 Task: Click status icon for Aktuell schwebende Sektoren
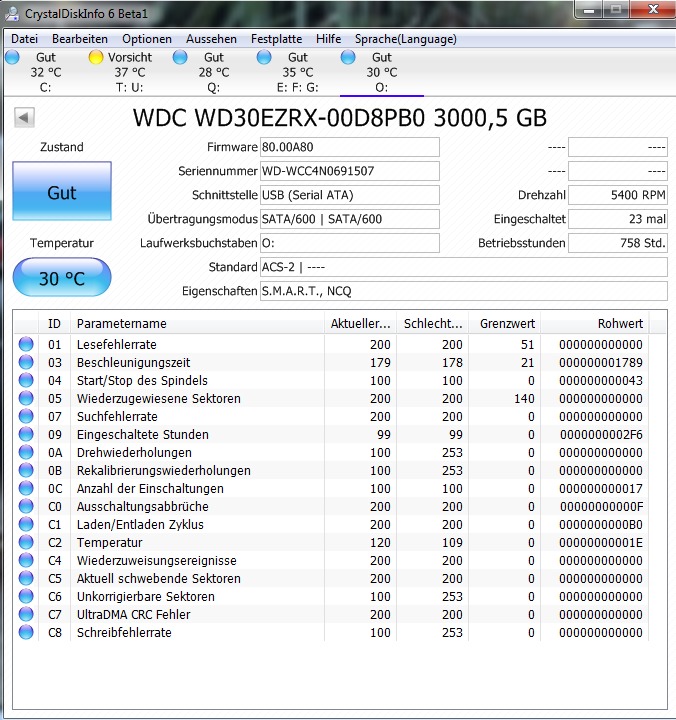[26, 578]
